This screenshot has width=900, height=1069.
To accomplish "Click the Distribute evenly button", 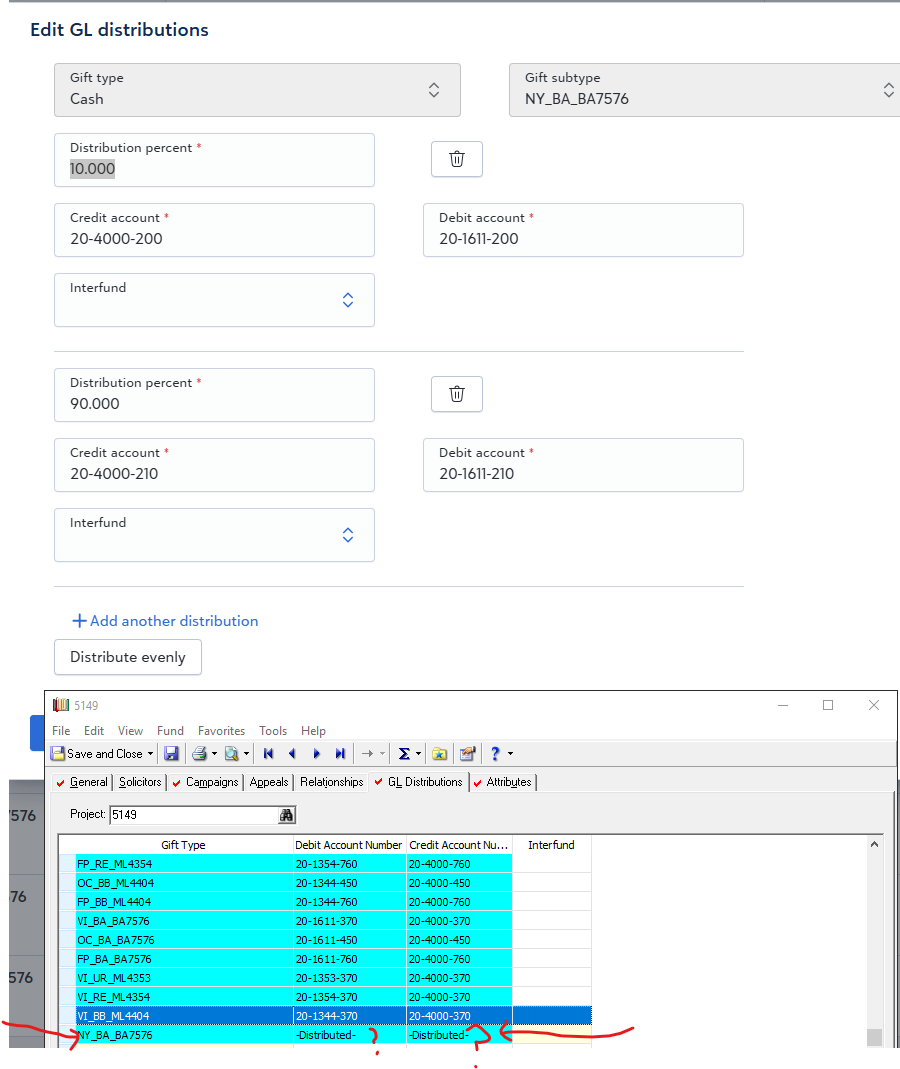I will click(128, 657).
